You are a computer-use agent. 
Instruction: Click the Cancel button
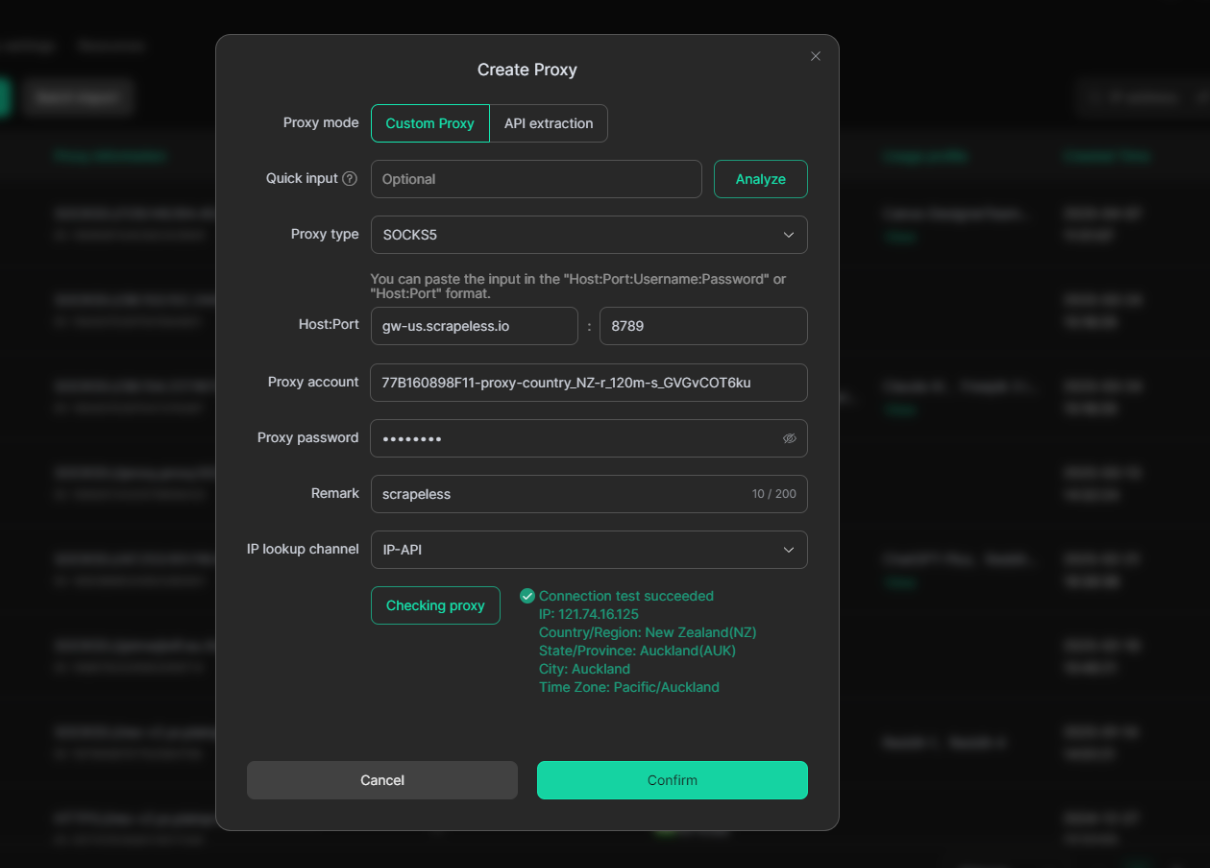[x=382, y=780]
